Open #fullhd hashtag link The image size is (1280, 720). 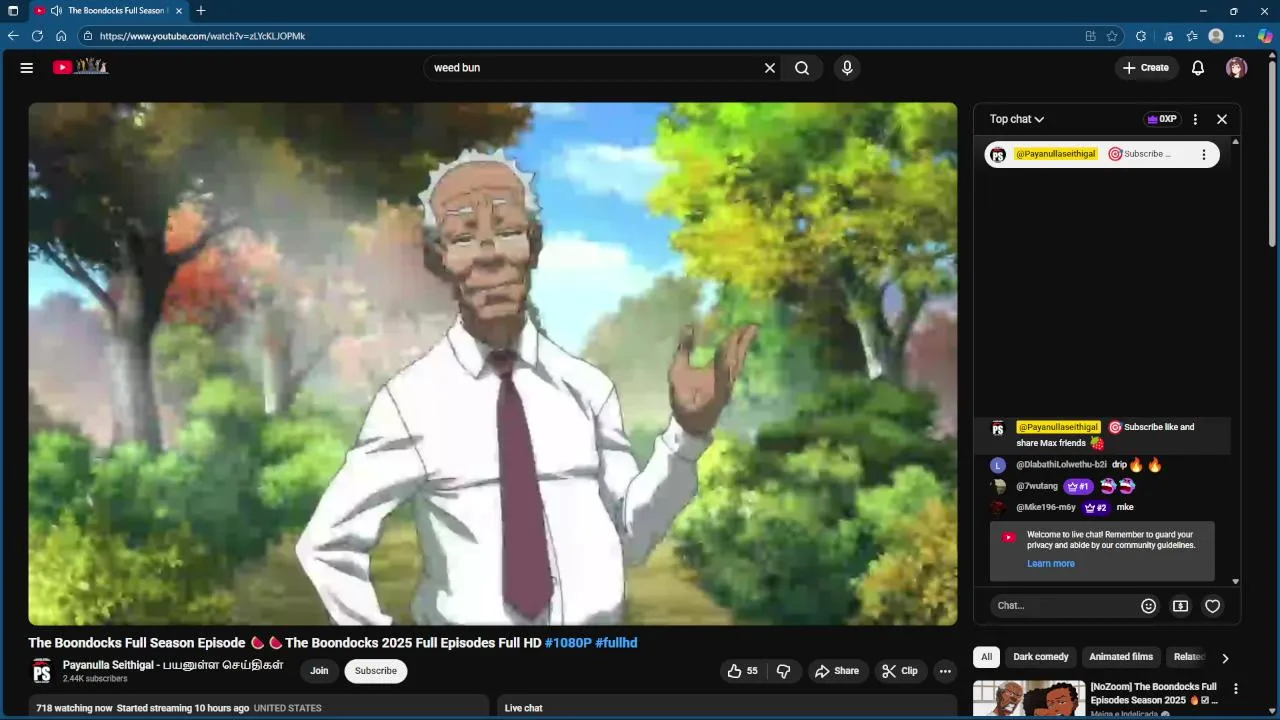pyautogui.click(x=616, y=643)
